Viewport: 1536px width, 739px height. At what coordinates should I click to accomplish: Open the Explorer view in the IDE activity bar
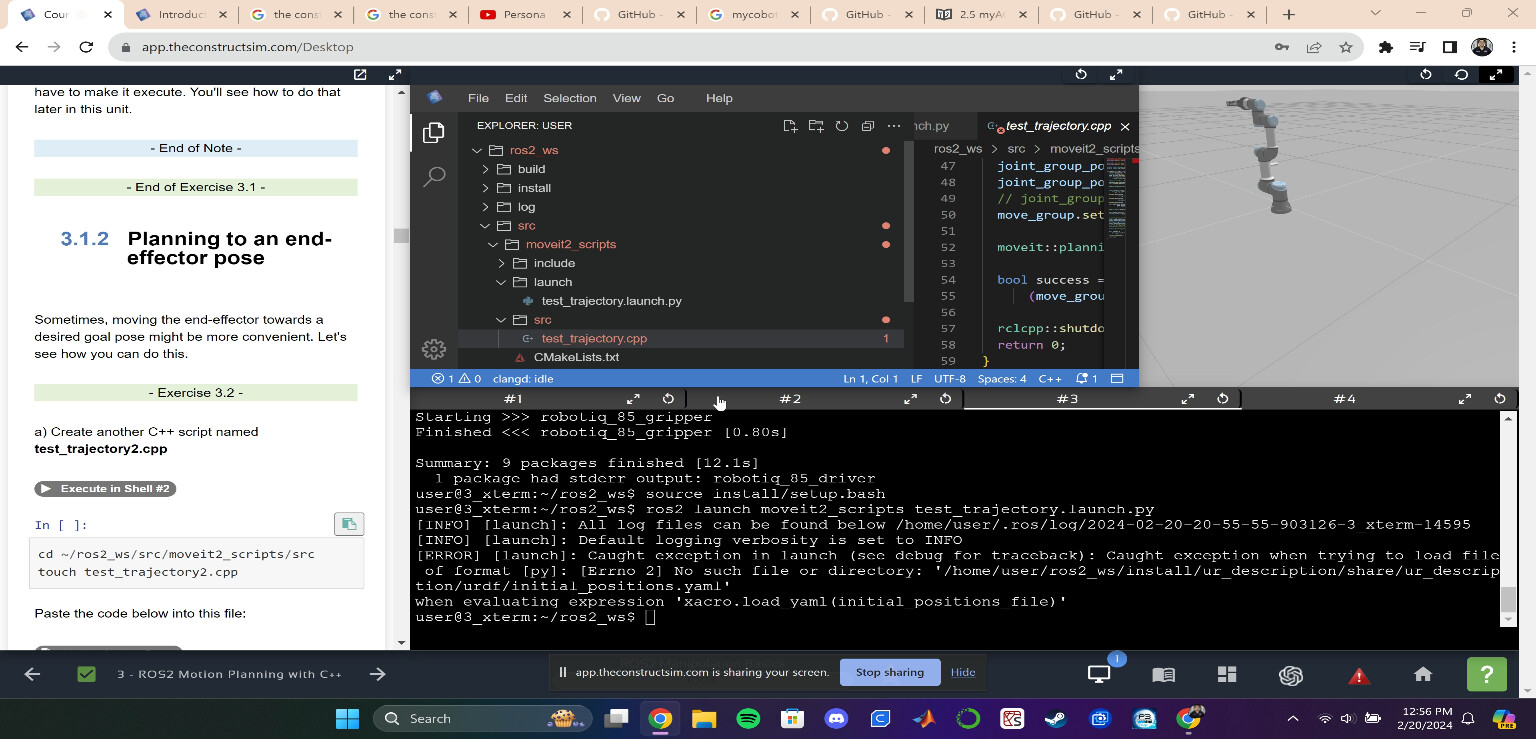tap(433, 133)
